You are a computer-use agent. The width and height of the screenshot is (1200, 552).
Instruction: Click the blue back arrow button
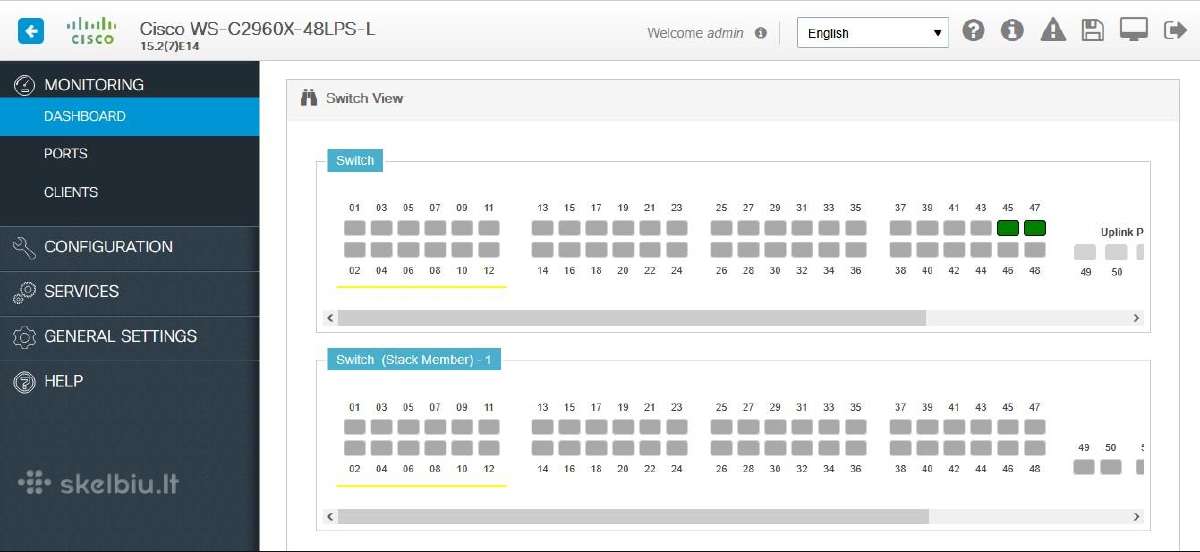click(31, 31)
